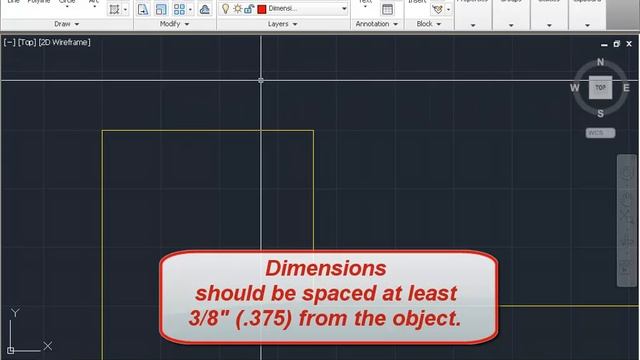Expand the collapsed Clipboard panel arrow
Screen dimensions: 640x360
pyautogui.click(x=587, y=25)
